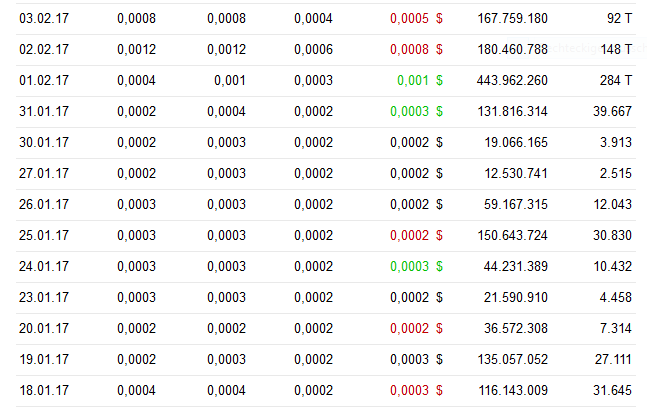Viewport: 647px width, 412px height.
Task: Click the value 39.667 in the last column
Action: click(x=612, y=111)
